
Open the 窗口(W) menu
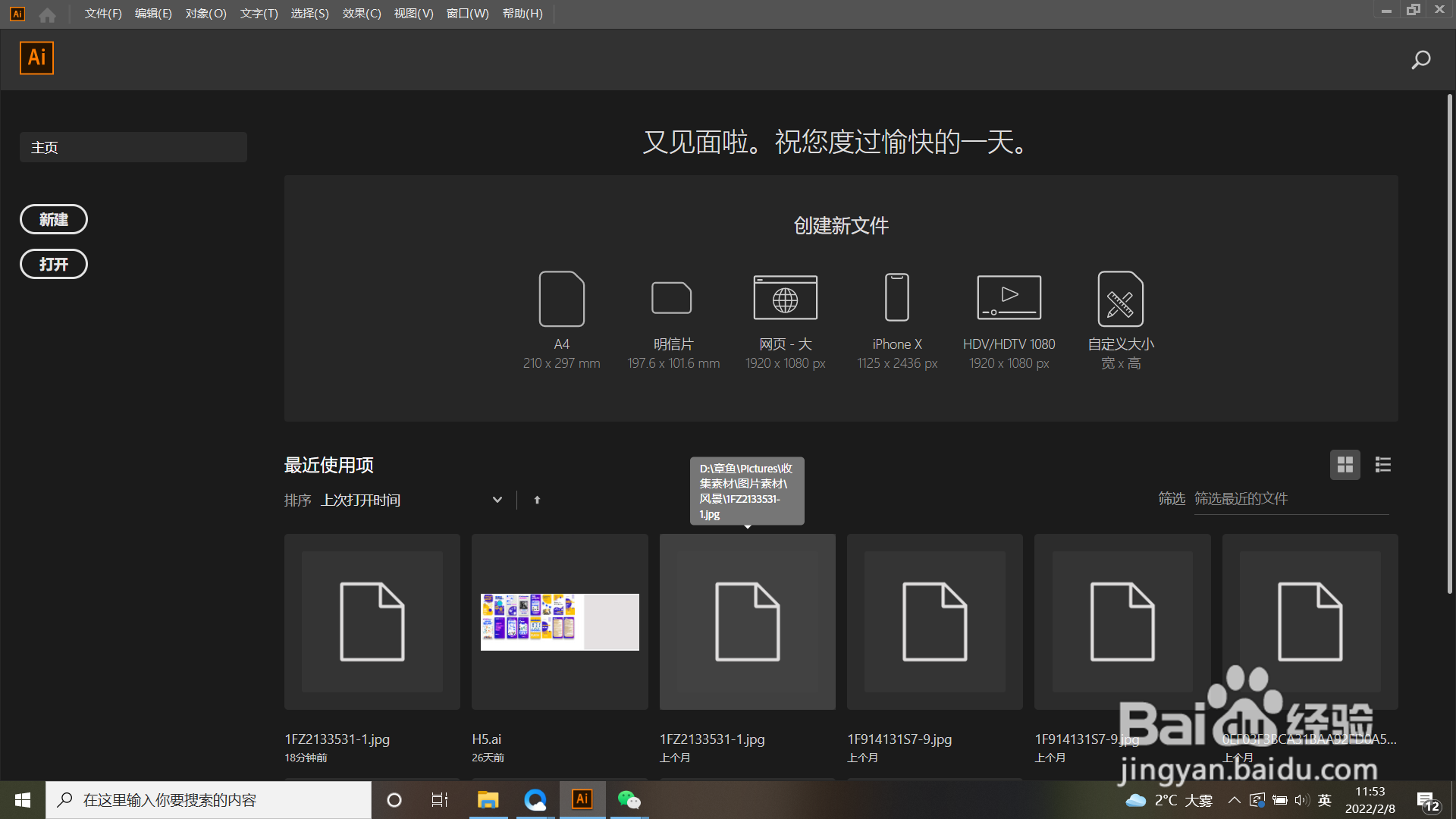click(x=467, y=14)
